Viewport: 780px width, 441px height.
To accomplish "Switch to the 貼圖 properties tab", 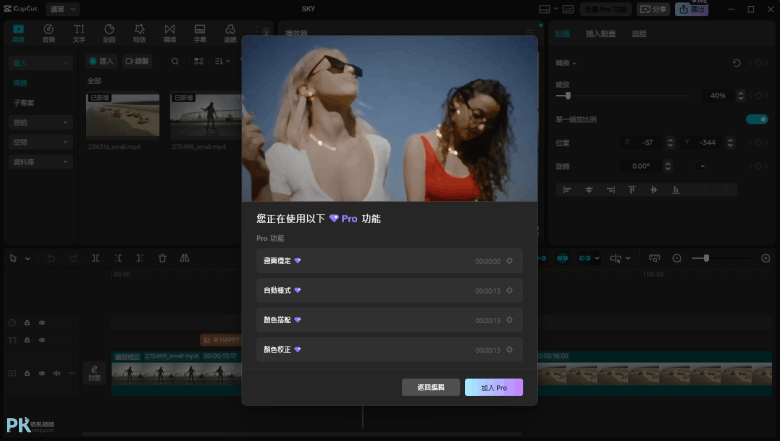I will [x=562, y=34].
